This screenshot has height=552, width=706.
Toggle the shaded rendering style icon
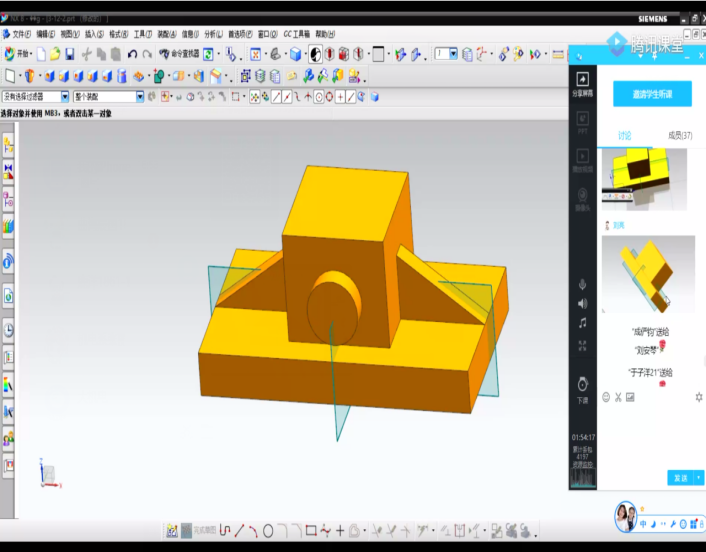(315, 54)
